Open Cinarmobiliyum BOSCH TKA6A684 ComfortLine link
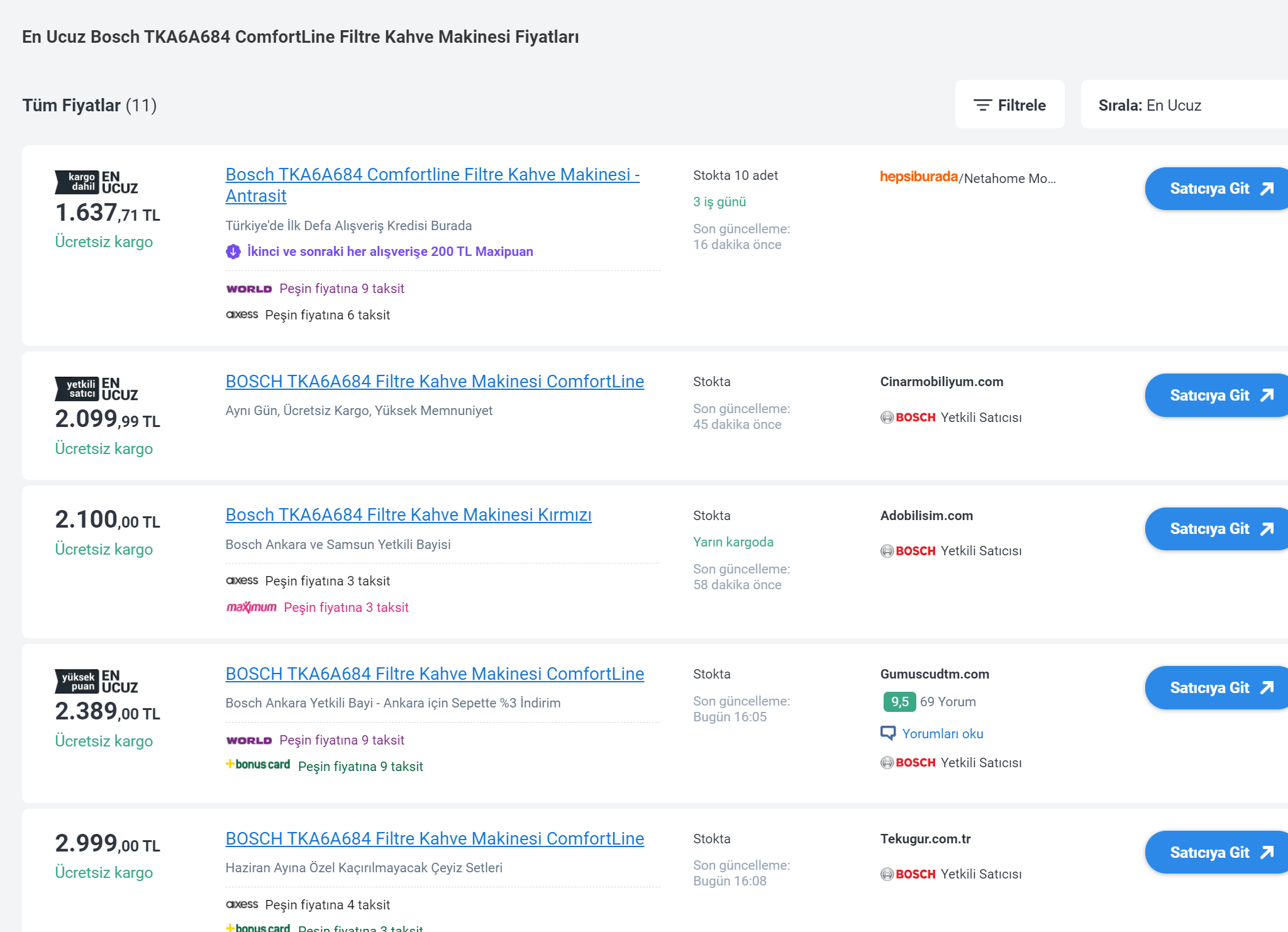Screen dimensions: 1288x932 click(435, 382)
